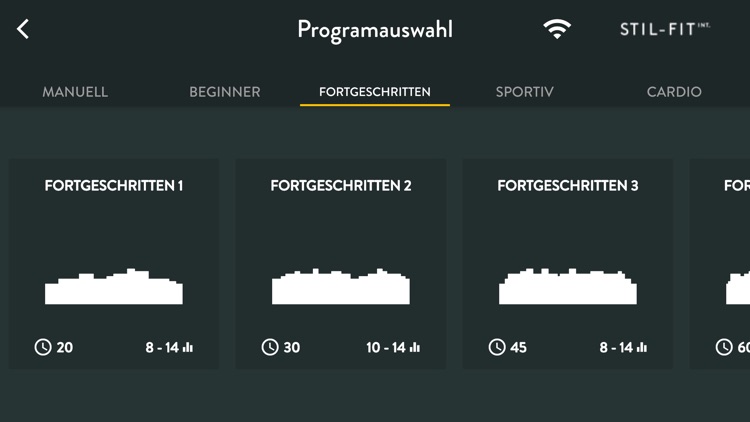
Task: Open the FORTGESCHRITTEN 2 program title
Action: tap(341, 186)
